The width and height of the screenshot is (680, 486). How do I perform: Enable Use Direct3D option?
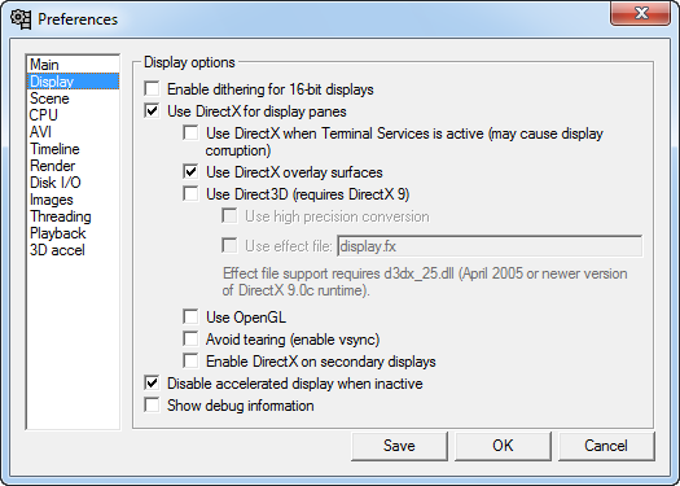(x=191, y=194)
